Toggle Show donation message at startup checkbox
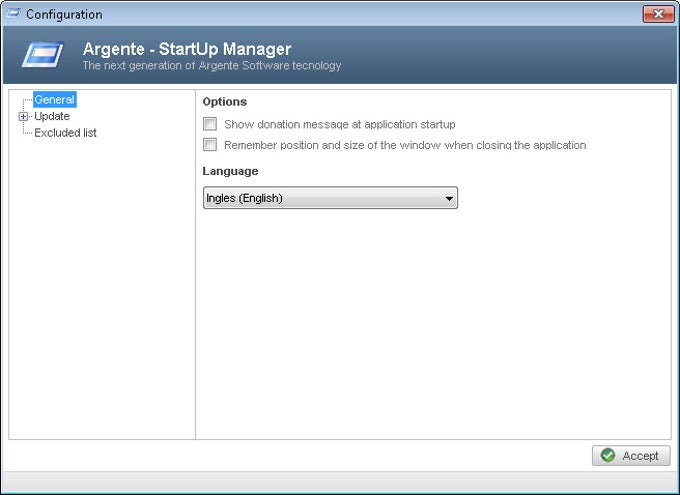Screen dimensions: 680x495 [210, 124]
